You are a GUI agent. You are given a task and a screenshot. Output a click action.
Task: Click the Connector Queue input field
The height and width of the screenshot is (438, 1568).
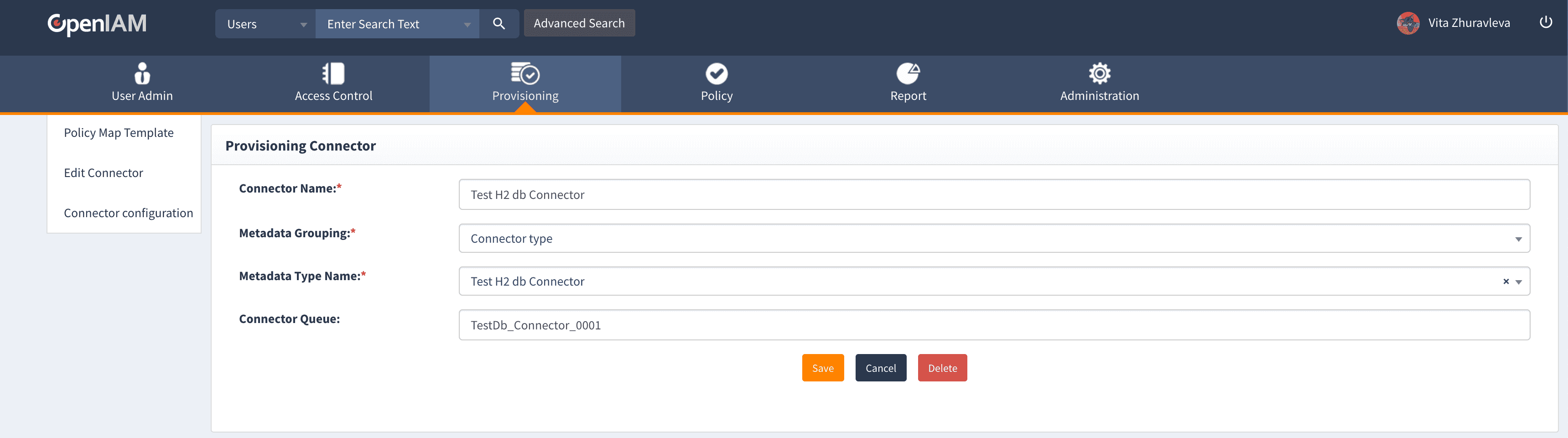coord(993,325)
